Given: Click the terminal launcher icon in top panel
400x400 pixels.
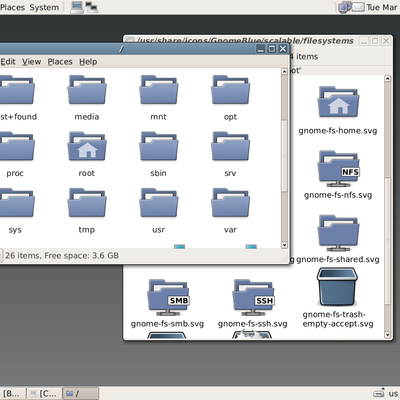Looking at the screenshot, I should tap(77, 7).
